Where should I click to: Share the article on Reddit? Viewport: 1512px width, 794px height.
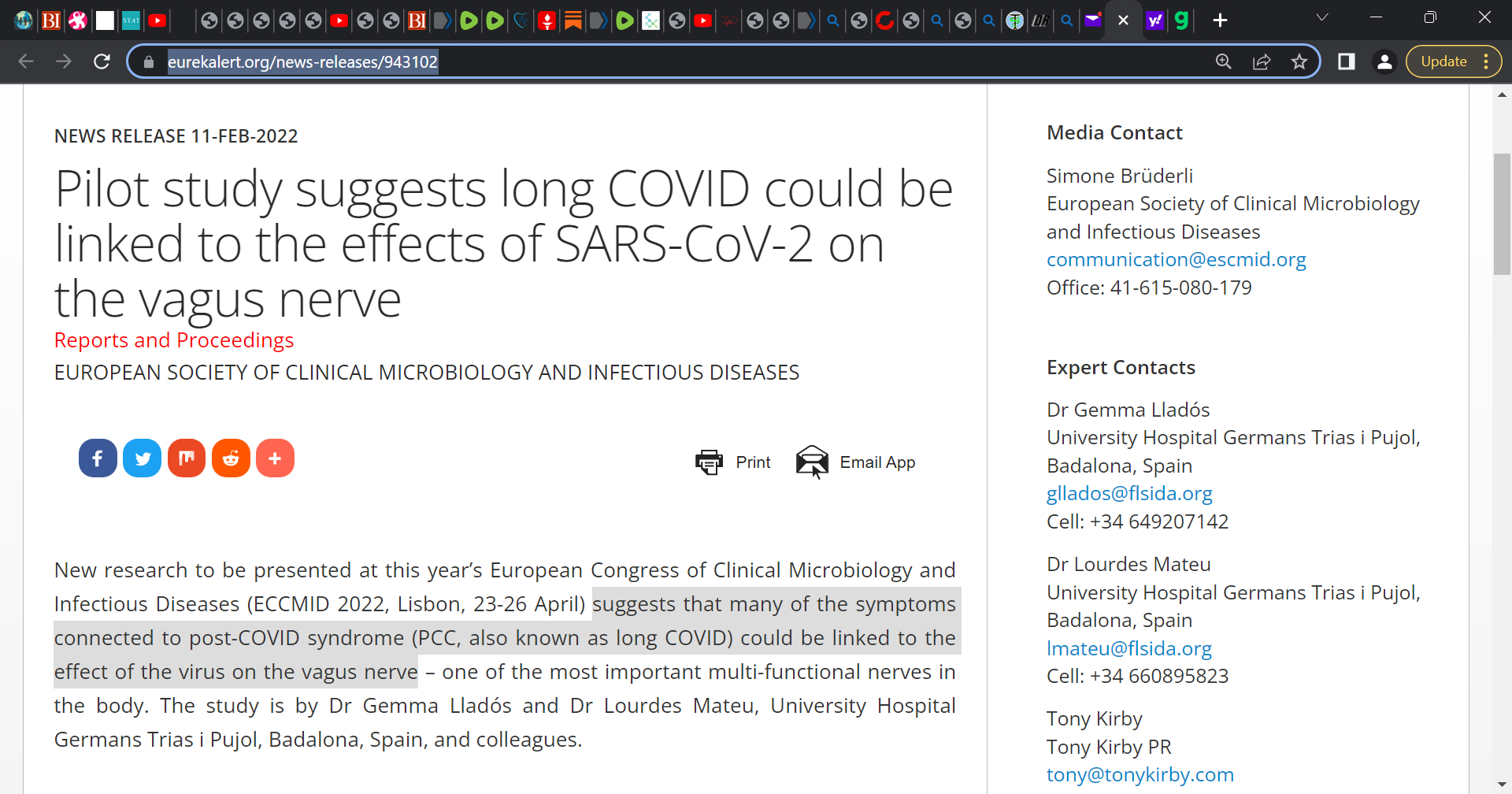coord(231,458)
